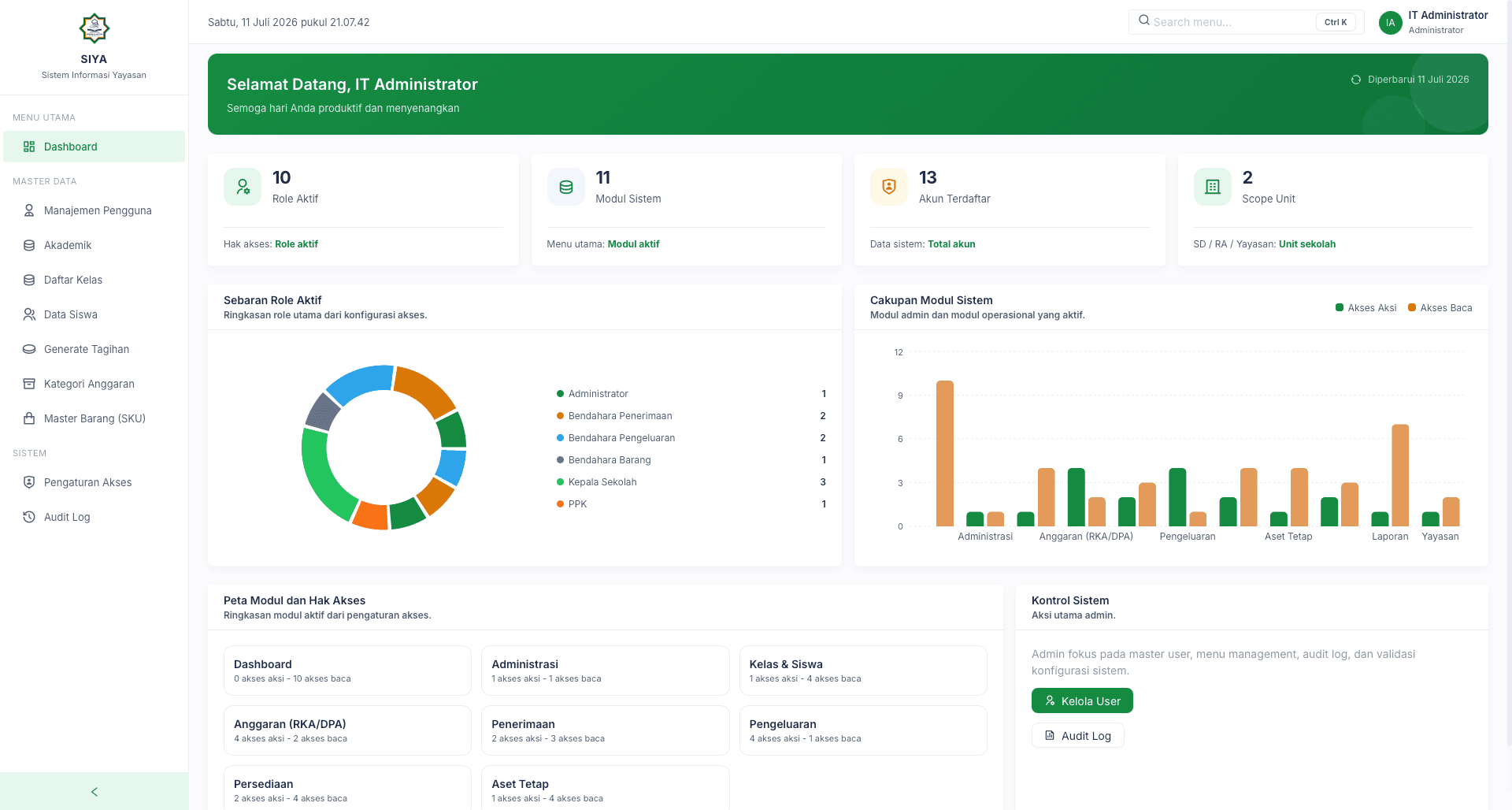
Task: Select Data Siswa in sidebar
Action: tap(94, 314)
